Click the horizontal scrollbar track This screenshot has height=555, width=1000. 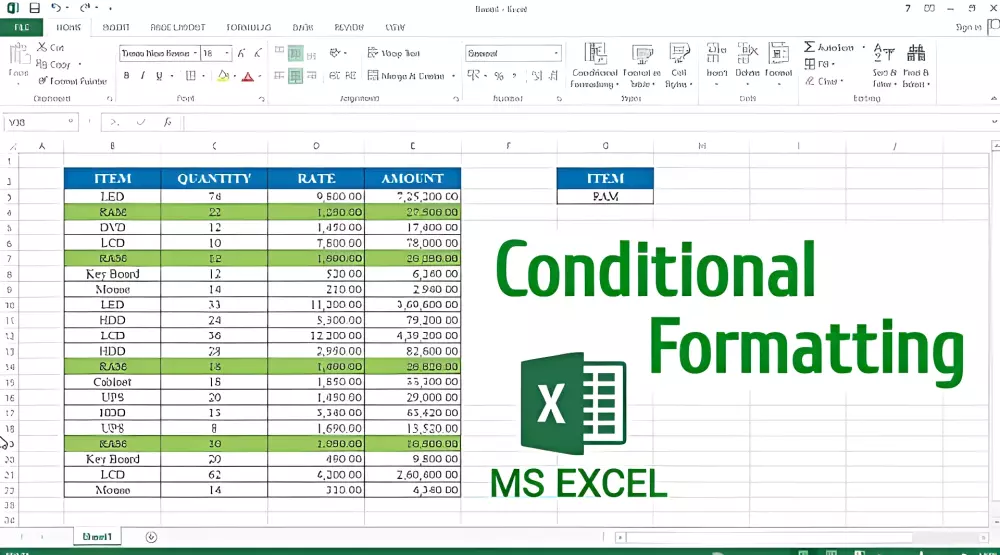[x=800, y=538]
